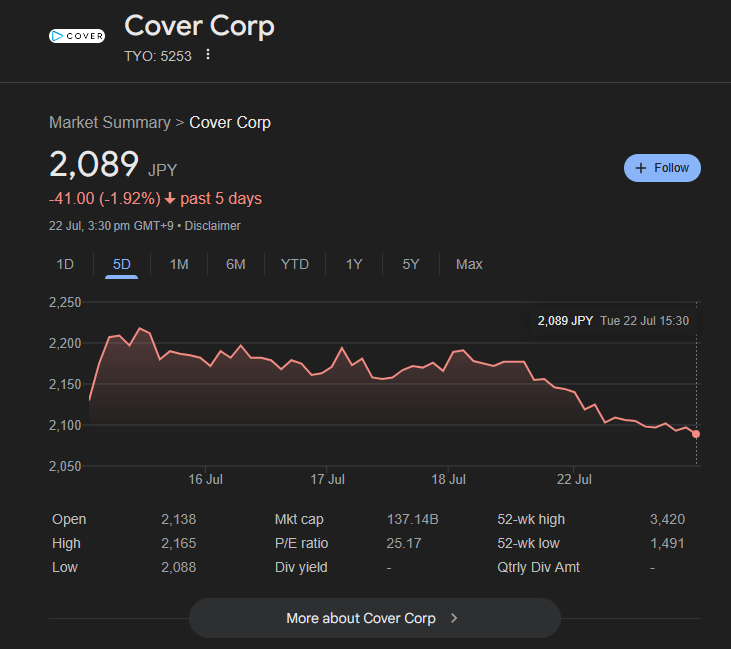Click the 52-wk low value 1,491
Image resolution: width=731 pixels, height=649 pixels.
click(x=668, y=544)
